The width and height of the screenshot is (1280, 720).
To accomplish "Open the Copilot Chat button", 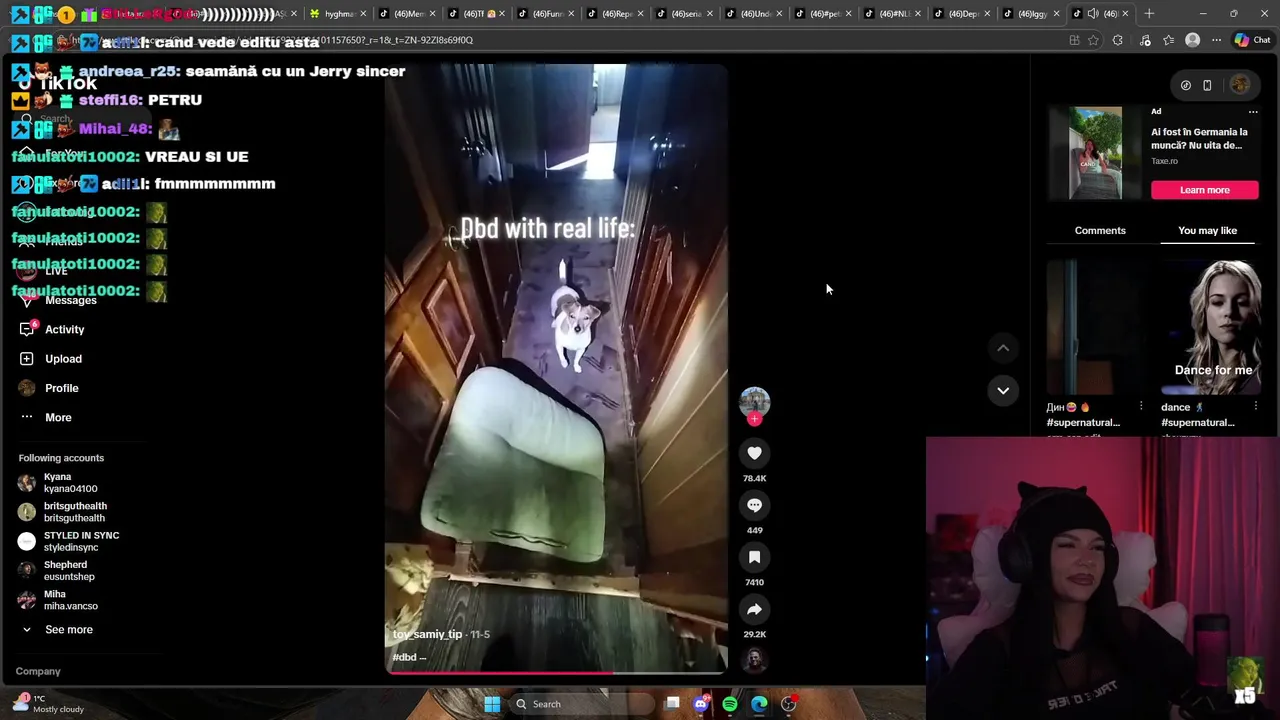I will click(x=1251, y=40).
